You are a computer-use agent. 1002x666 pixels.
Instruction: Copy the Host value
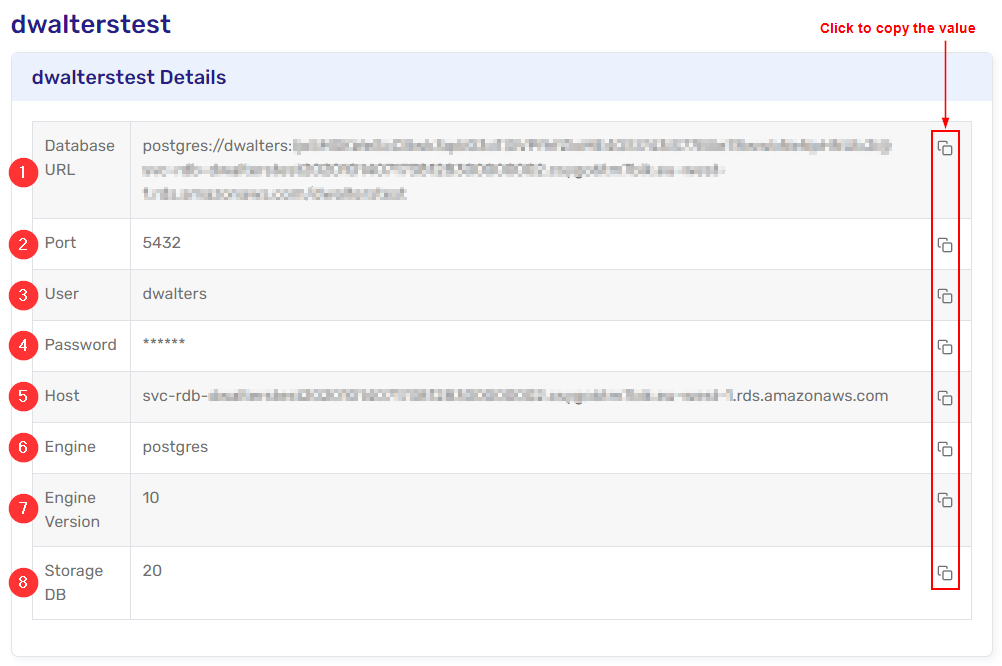(945, 398)
